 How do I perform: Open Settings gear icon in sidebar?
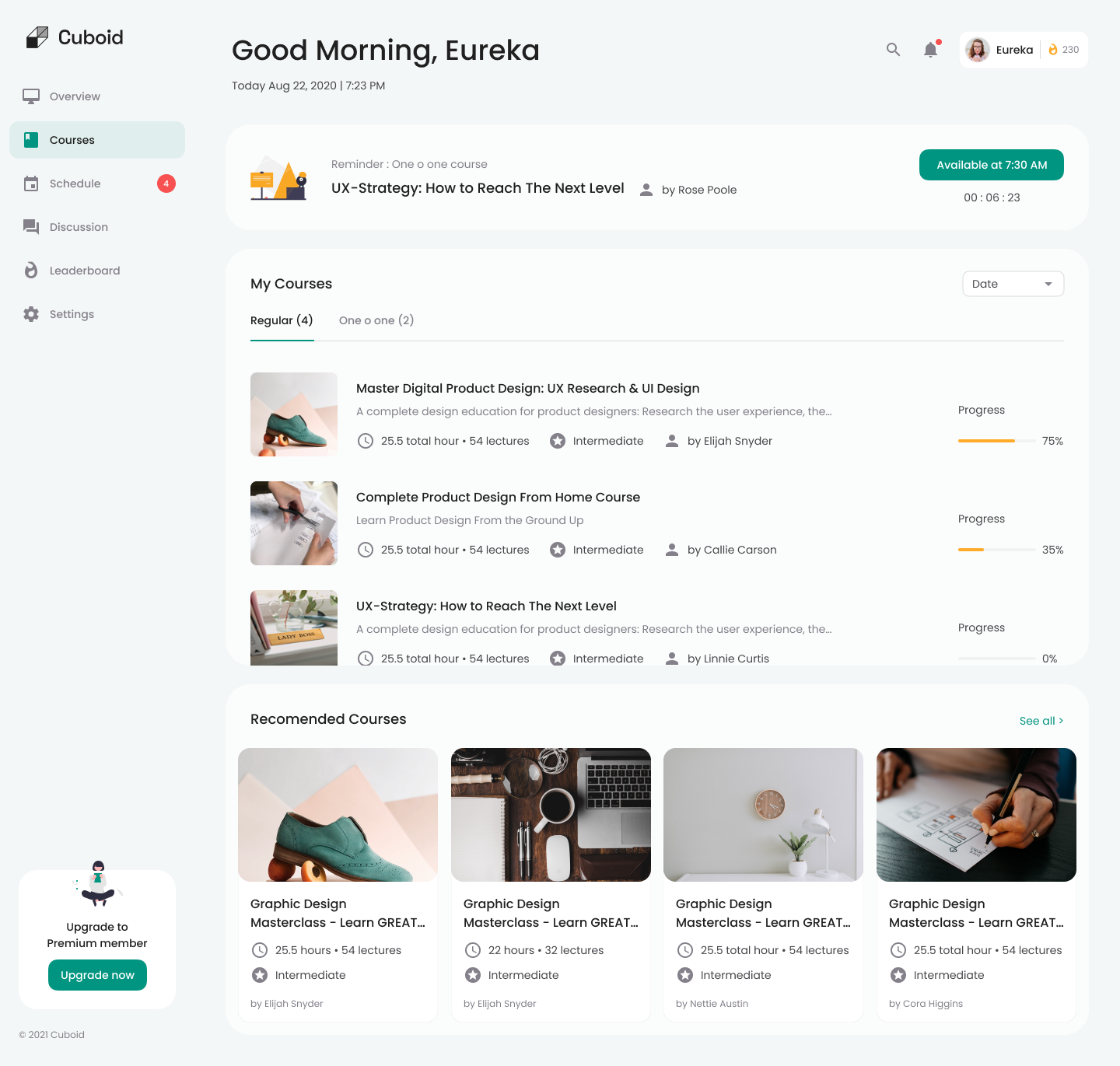tap(31, 314)
